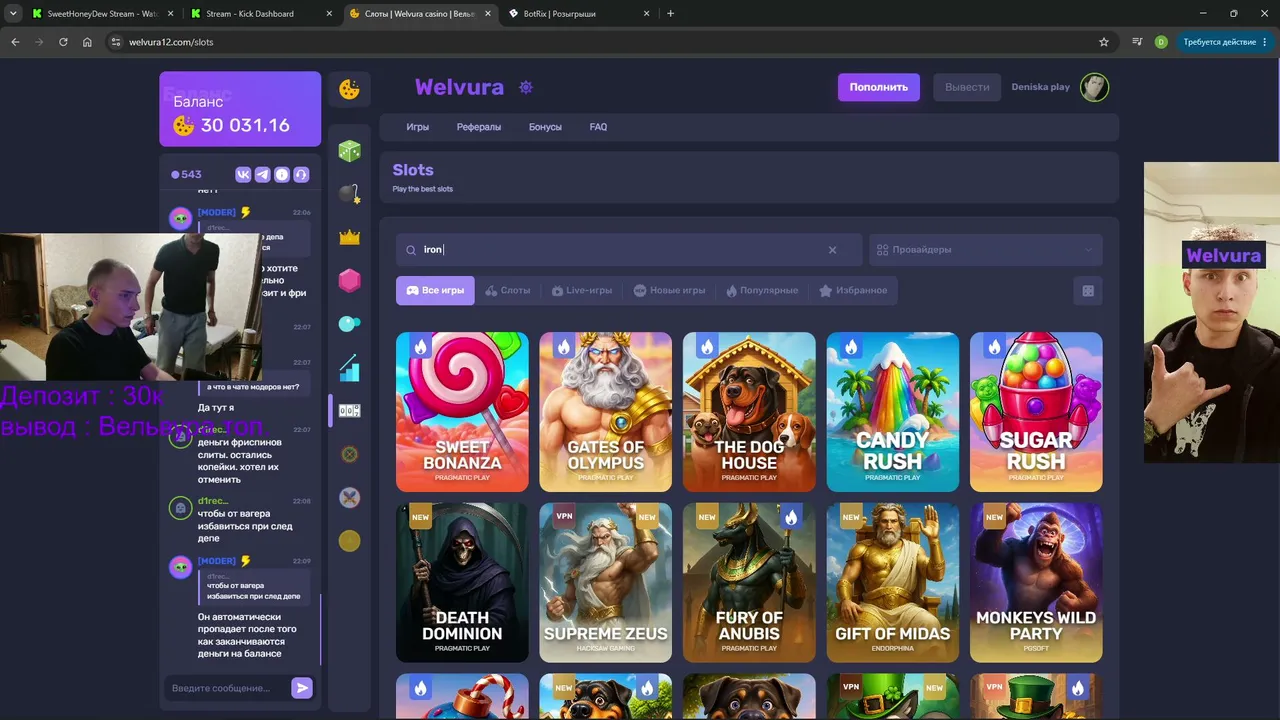The height and width of the screenshot is (720, 1280).
Task: Select the Все игры filter tab
Action: coord(435,291)
